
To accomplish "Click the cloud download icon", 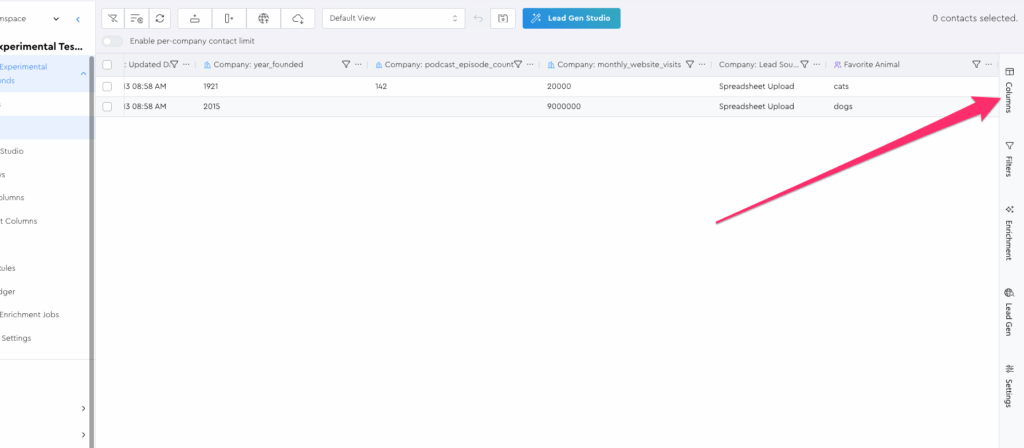I will [x=298, y=18].
